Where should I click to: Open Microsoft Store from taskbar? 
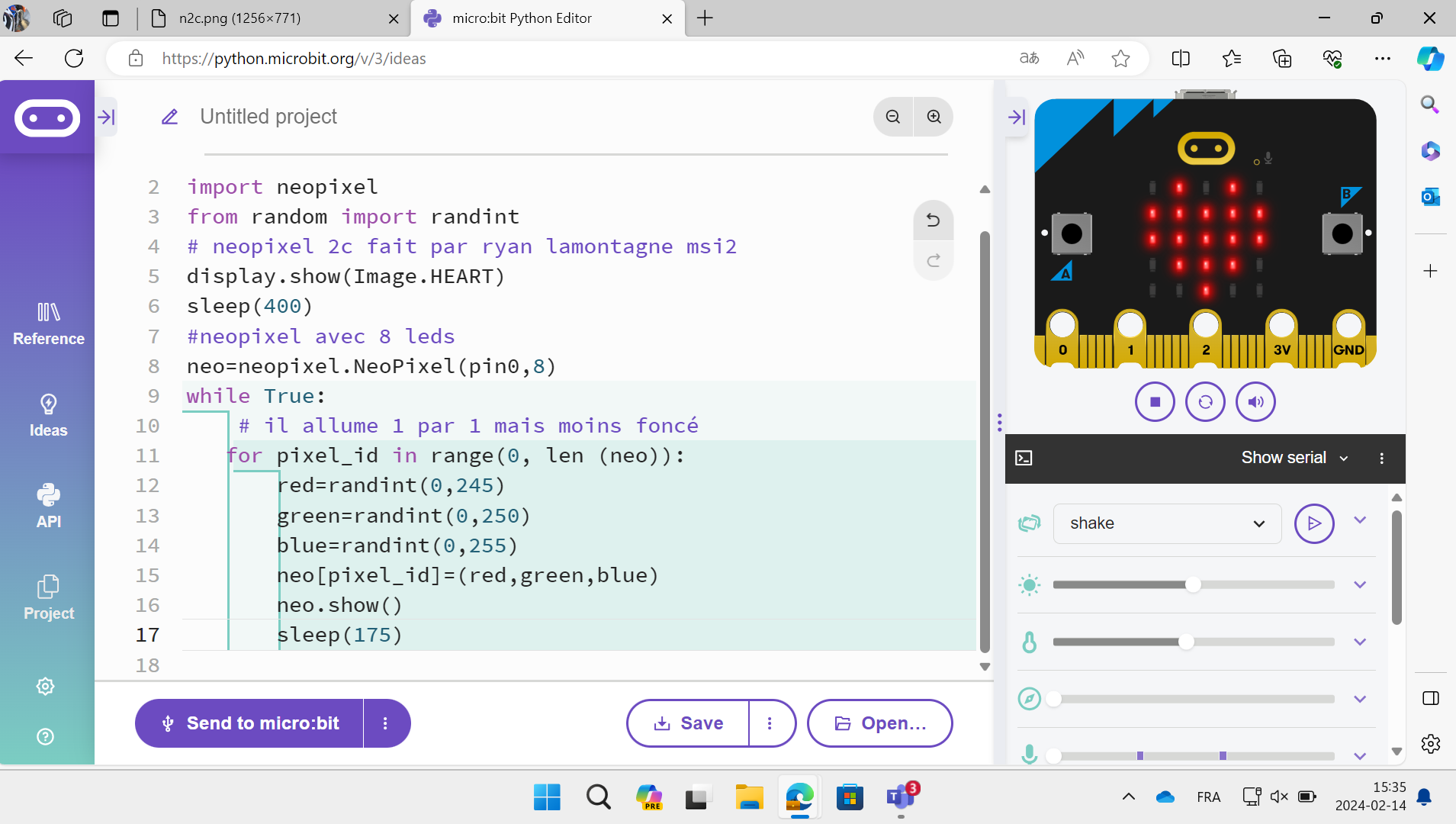pyautogui.click(x=850, y=797)
